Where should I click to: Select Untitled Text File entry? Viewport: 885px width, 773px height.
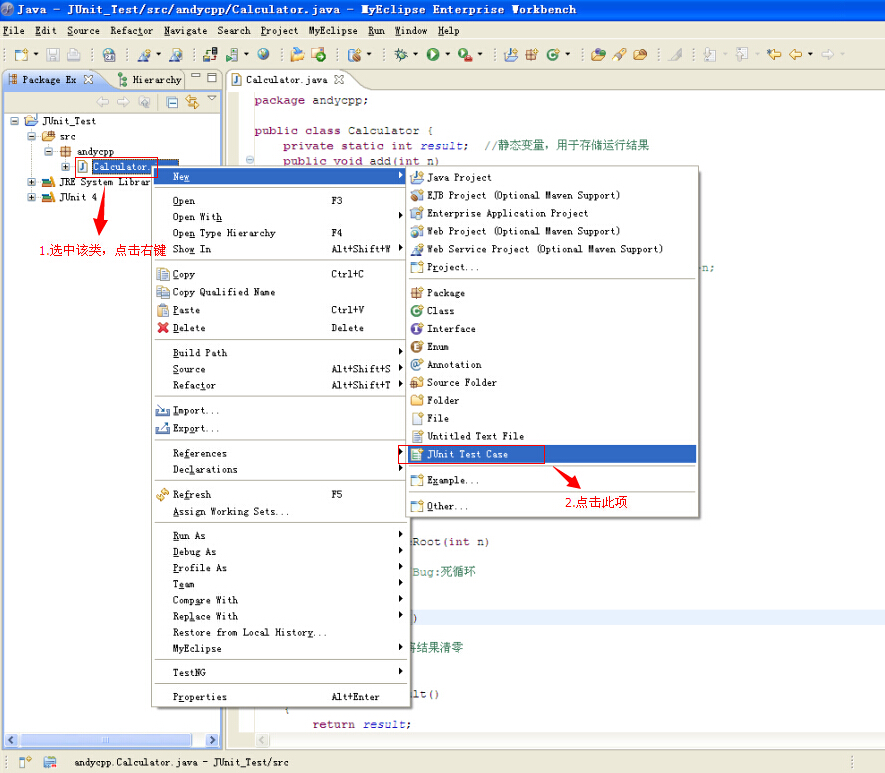click(552, 436)
